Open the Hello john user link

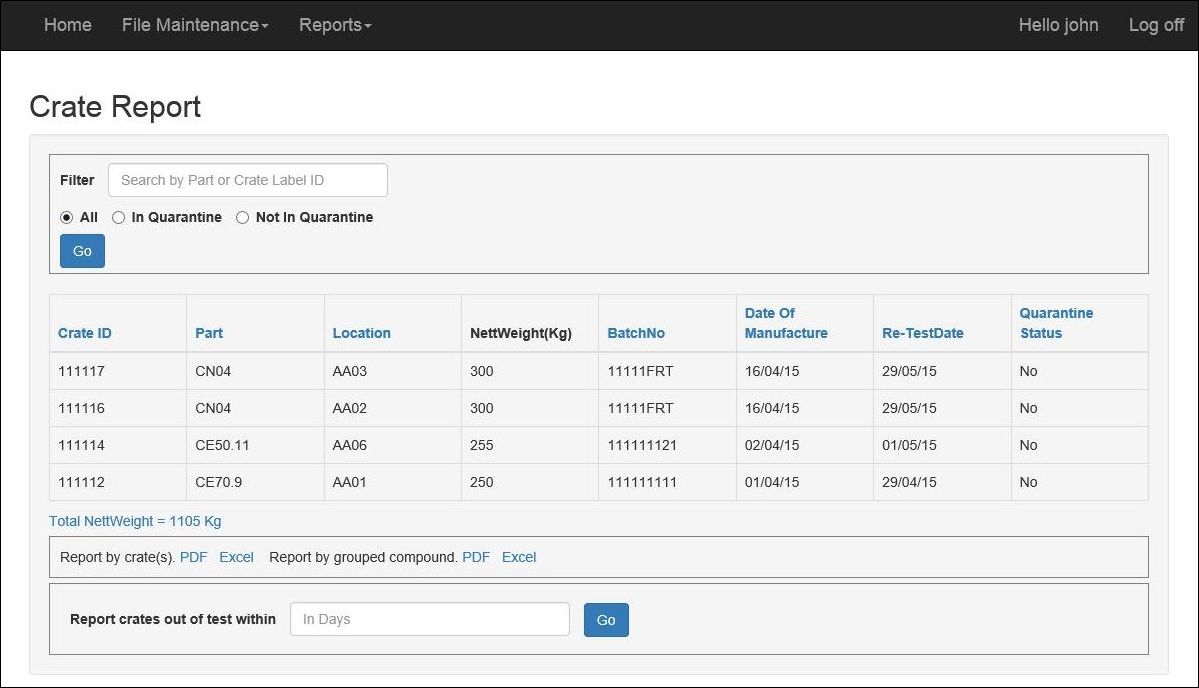click(x=1058, y=25)
